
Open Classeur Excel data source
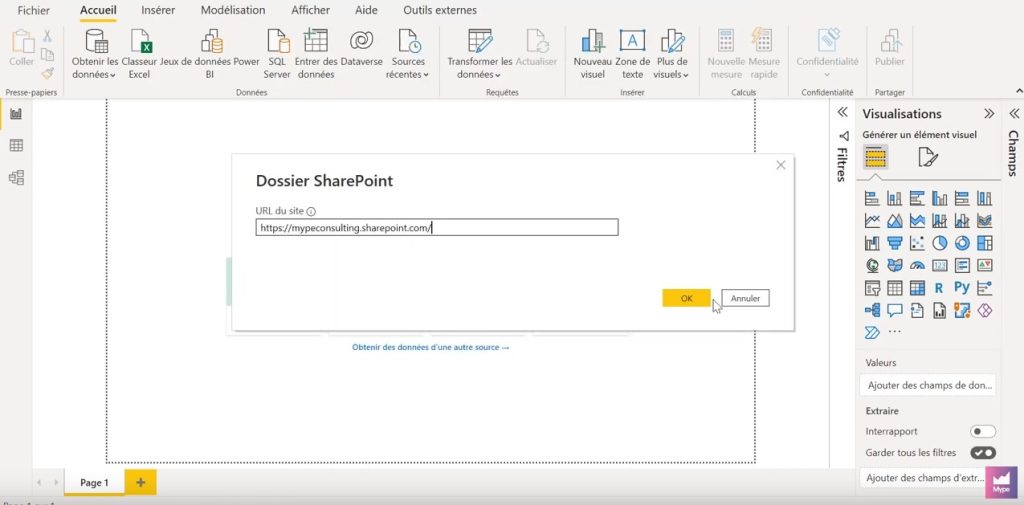pos(139,54)
